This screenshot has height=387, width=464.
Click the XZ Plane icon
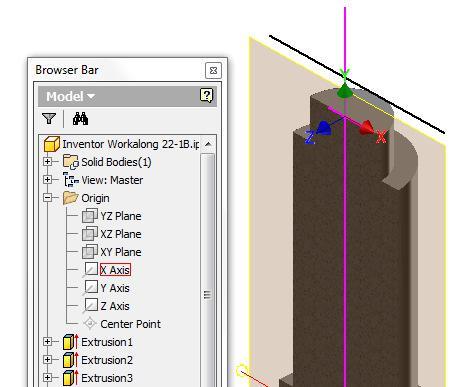click(x=90, y=234)
